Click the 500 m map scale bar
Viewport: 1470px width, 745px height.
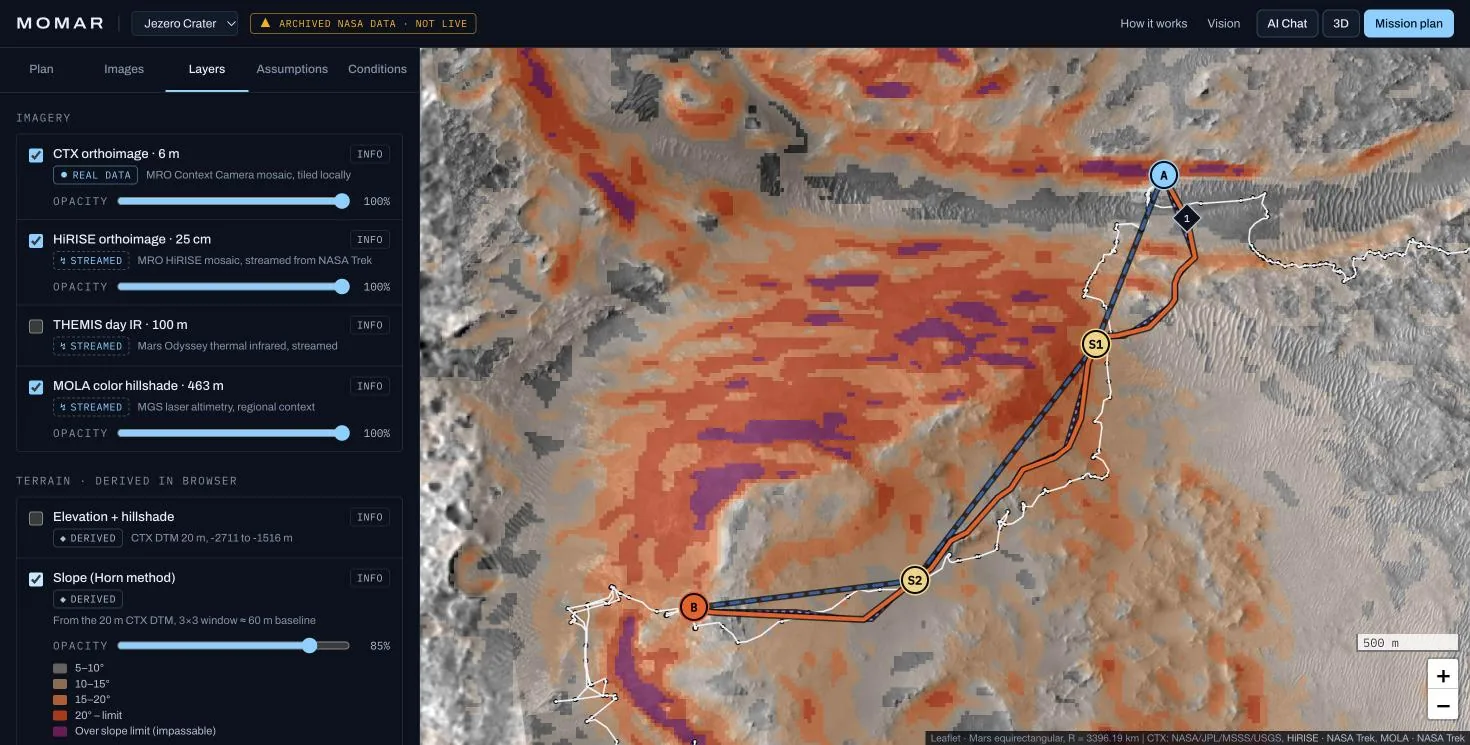[x=1407, y=642]
